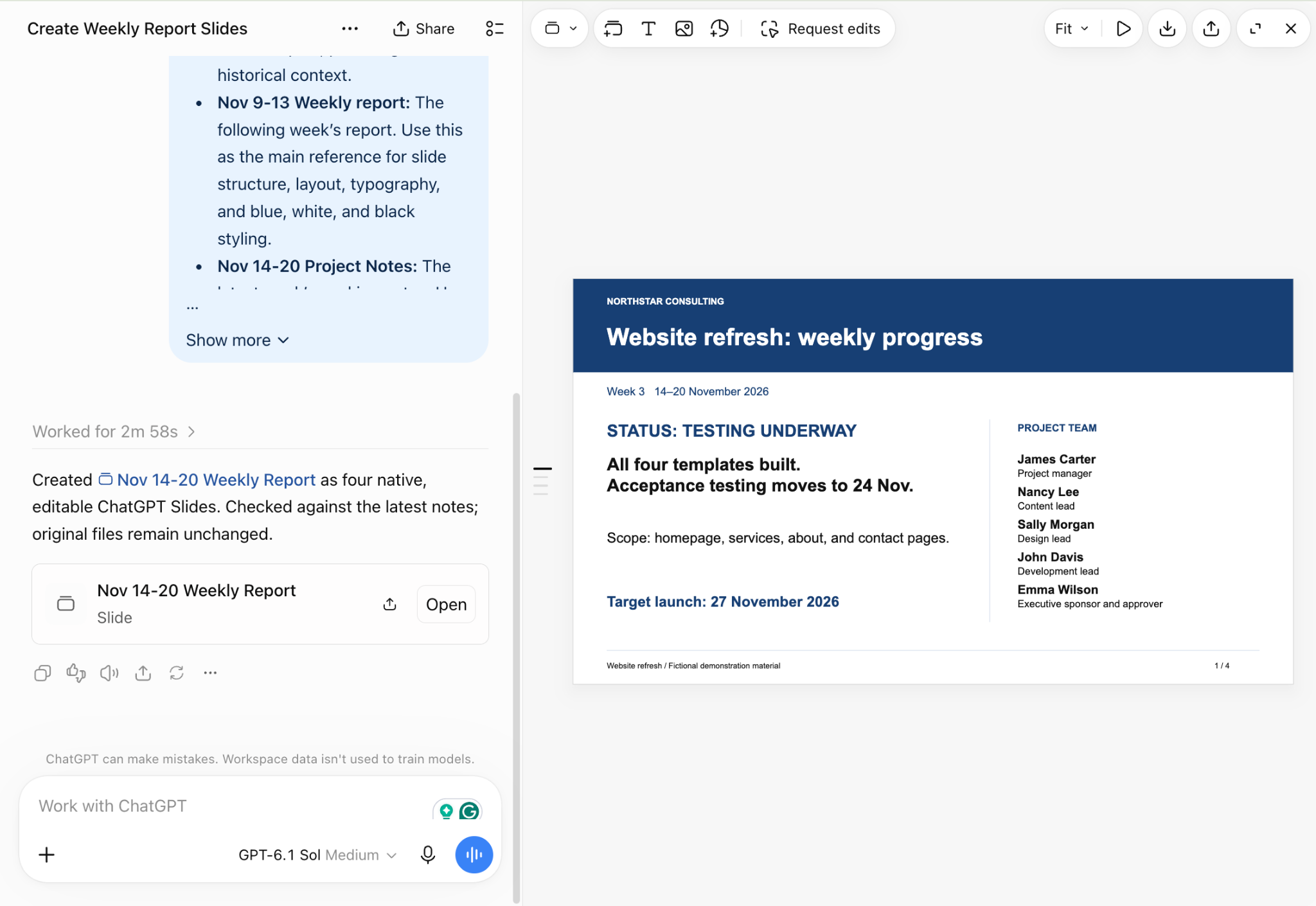Click Open on the Weekly Report card
This screenshot has width=1316, height=906.
coord(446,604)
